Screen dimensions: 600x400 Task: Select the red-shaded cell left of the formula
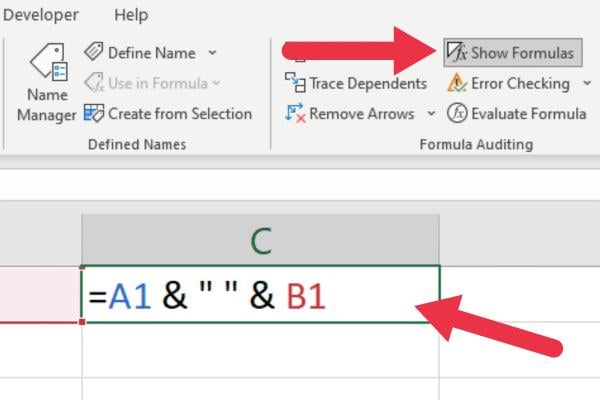tap(40, 295)
